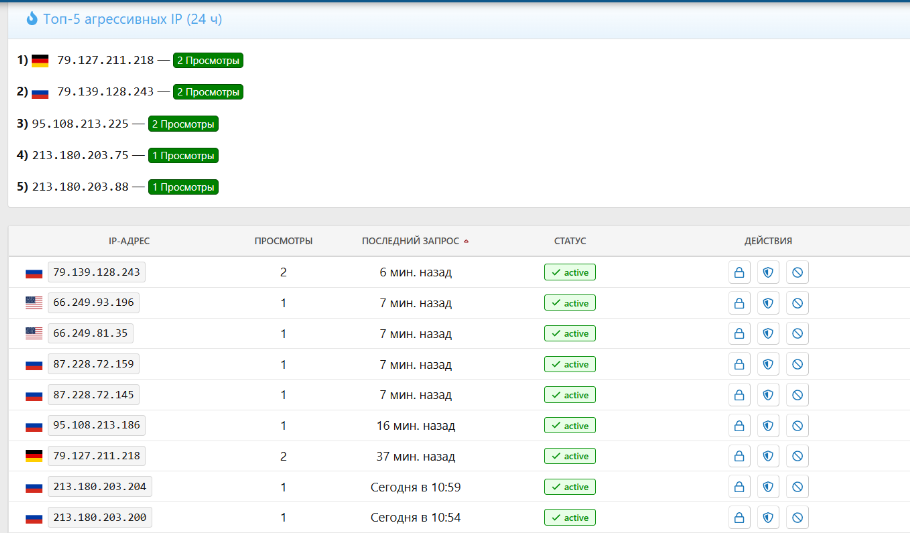Click active status badge for 79.139.128.243

point(570,272)
